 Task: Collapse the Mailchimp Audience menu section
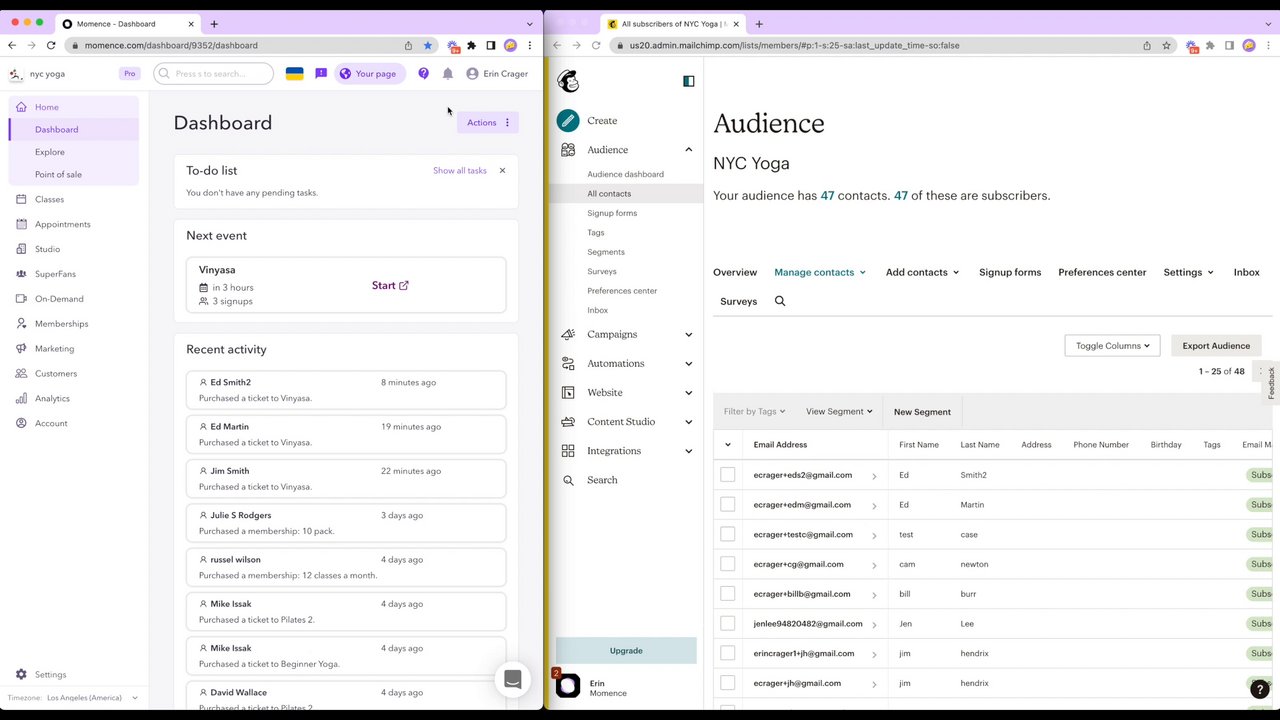point(689,150)
